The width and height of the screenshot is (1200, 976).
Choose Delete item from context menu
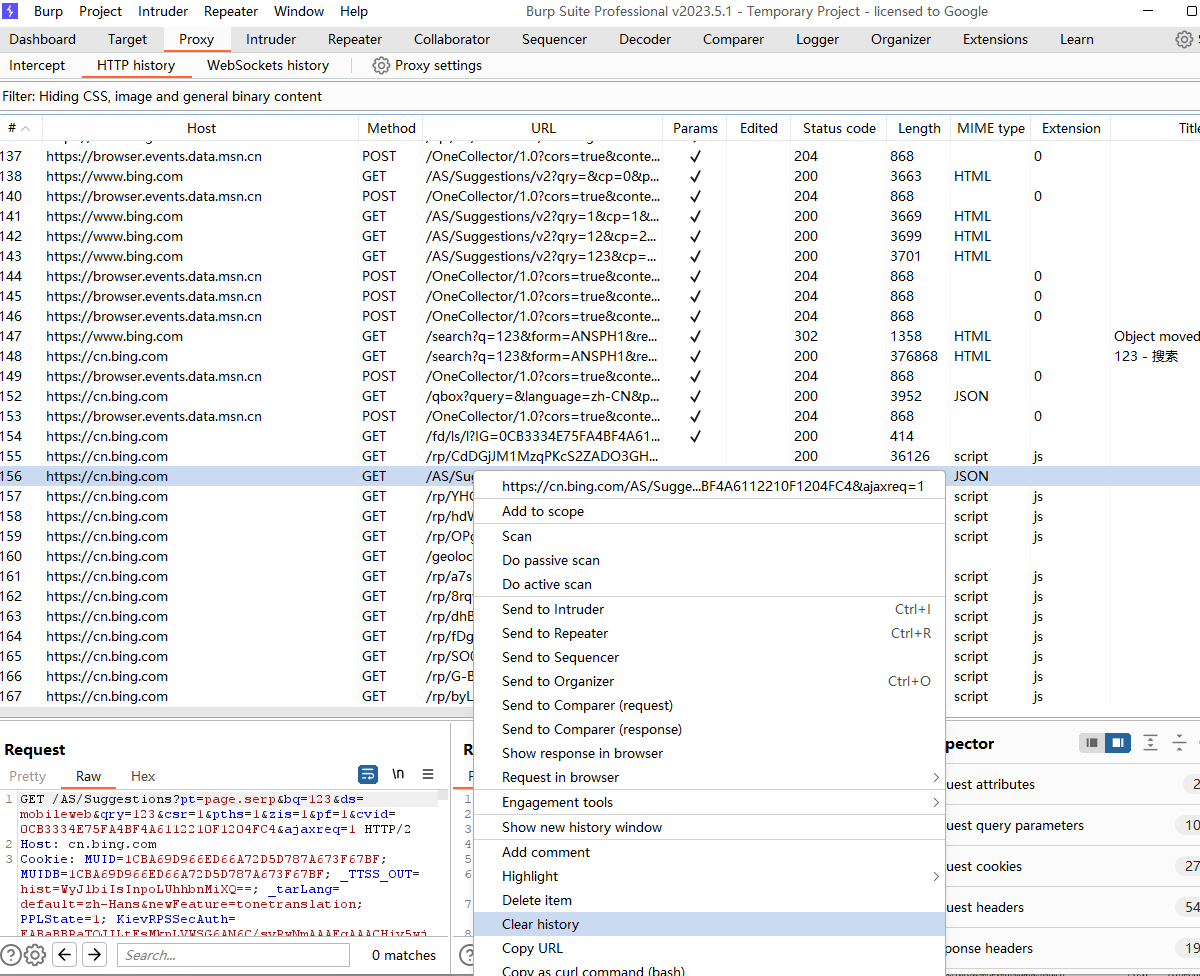pyautogui.click(x=709, y=900)
